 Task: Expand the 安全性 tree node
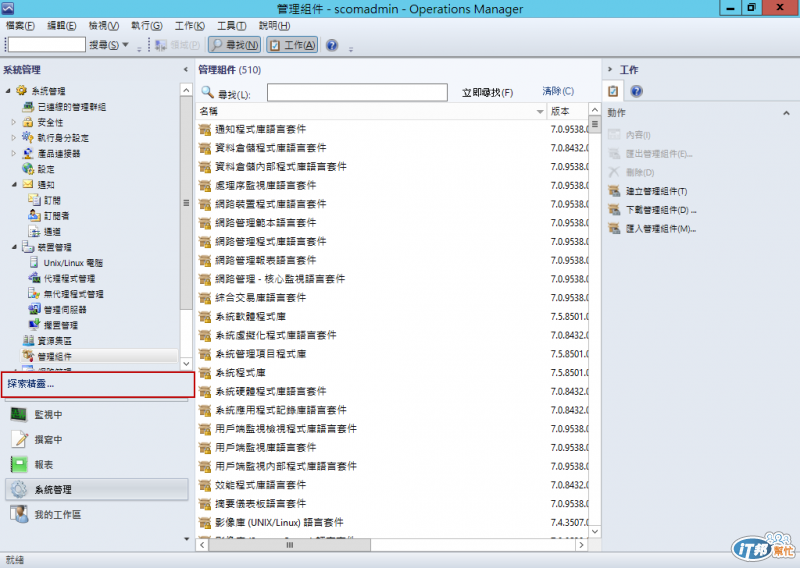(x=14, y=122)
